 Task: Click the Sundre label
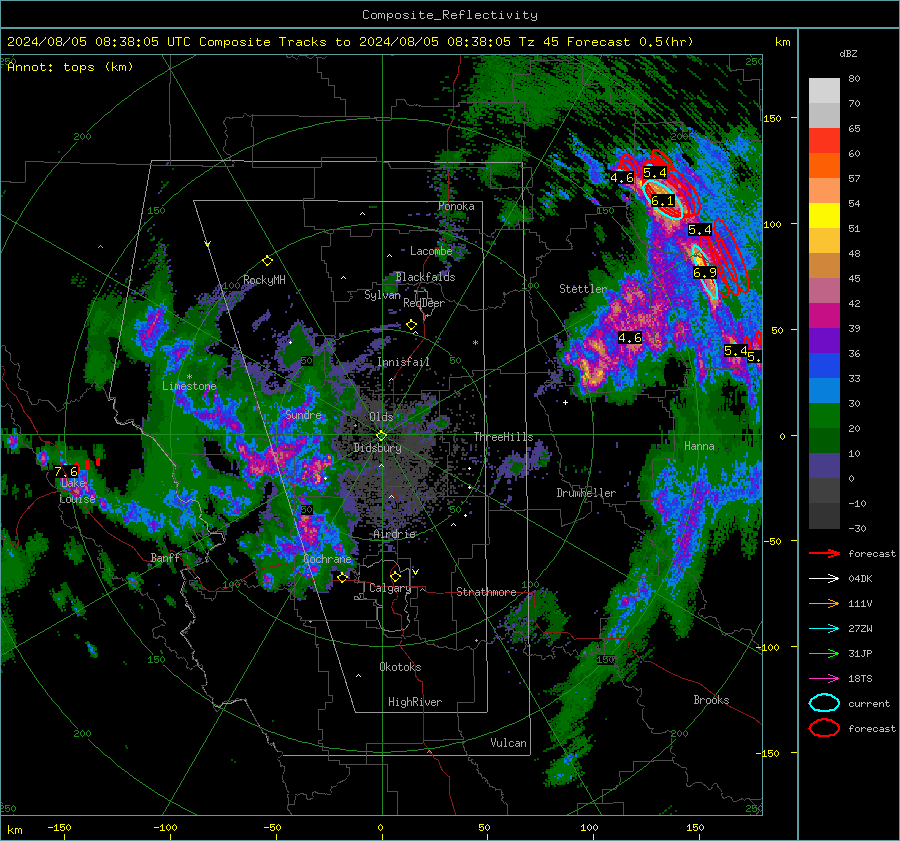[303, 415]
